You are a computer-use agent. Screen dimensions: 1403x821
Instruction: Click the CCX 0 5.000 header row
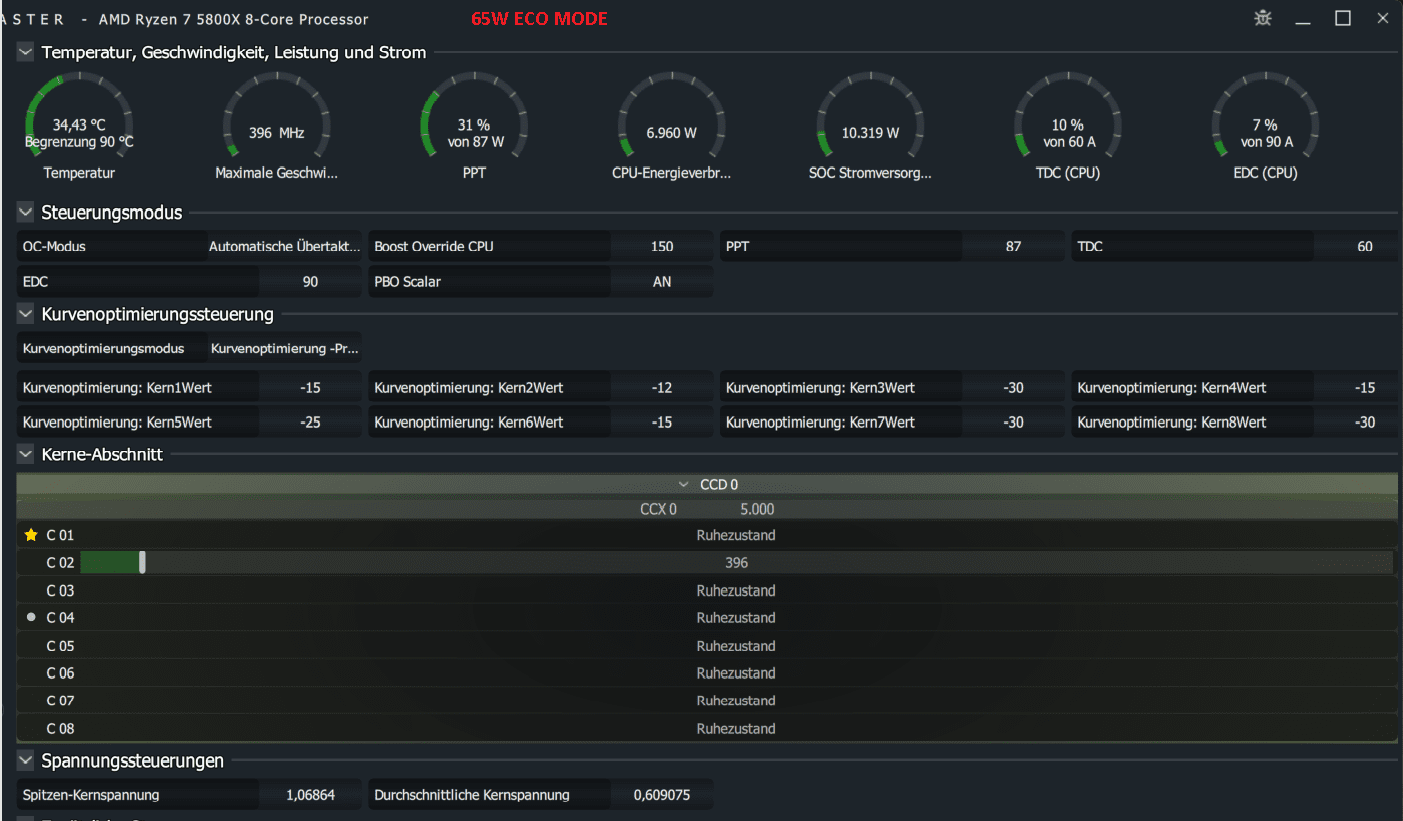707,509
